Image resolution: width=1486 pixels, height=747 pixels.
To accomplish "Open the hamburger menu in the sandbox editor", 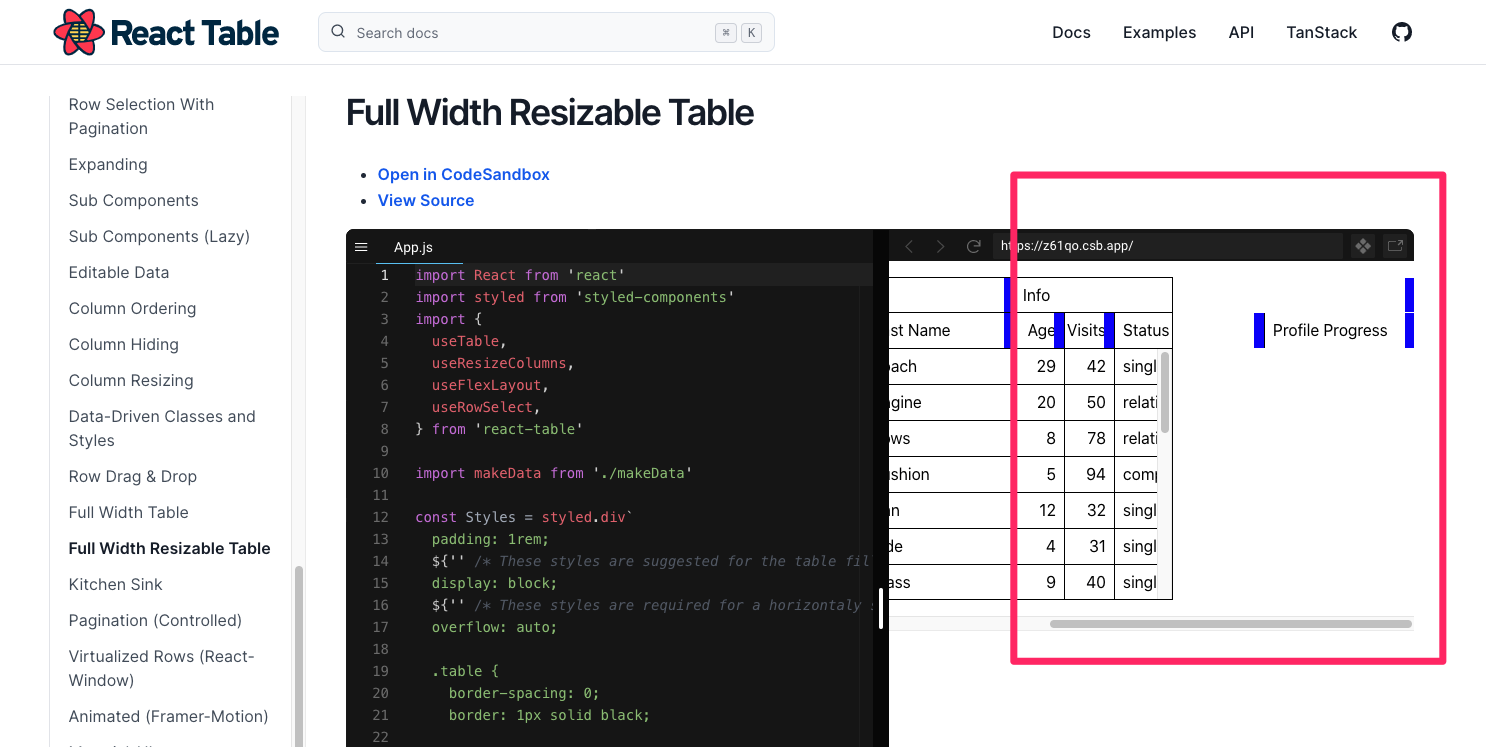I will [x=362, y=246].
